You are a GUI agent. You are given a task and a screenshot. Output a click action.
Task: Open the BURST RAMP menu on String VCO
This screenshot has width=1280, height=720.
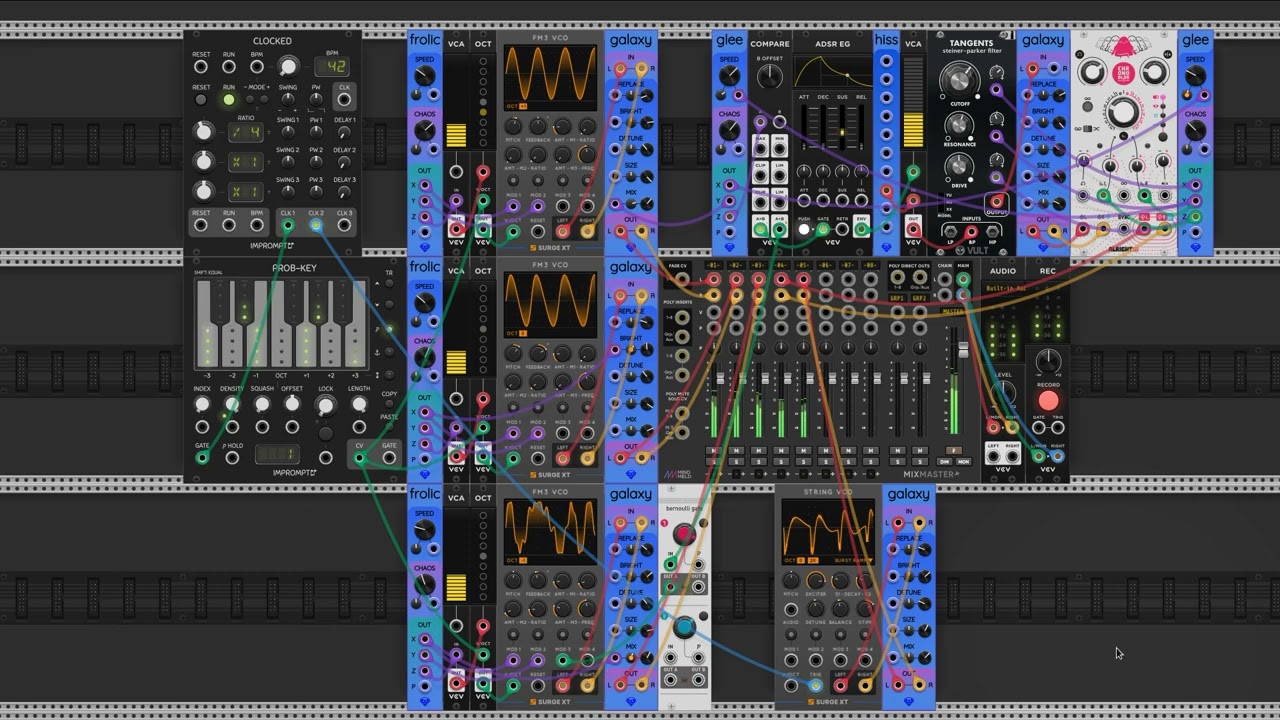pos(853,561)
